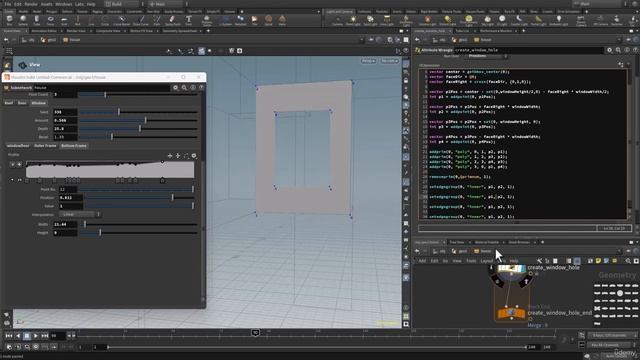Play the timeline forward

[x=36, y=336]
